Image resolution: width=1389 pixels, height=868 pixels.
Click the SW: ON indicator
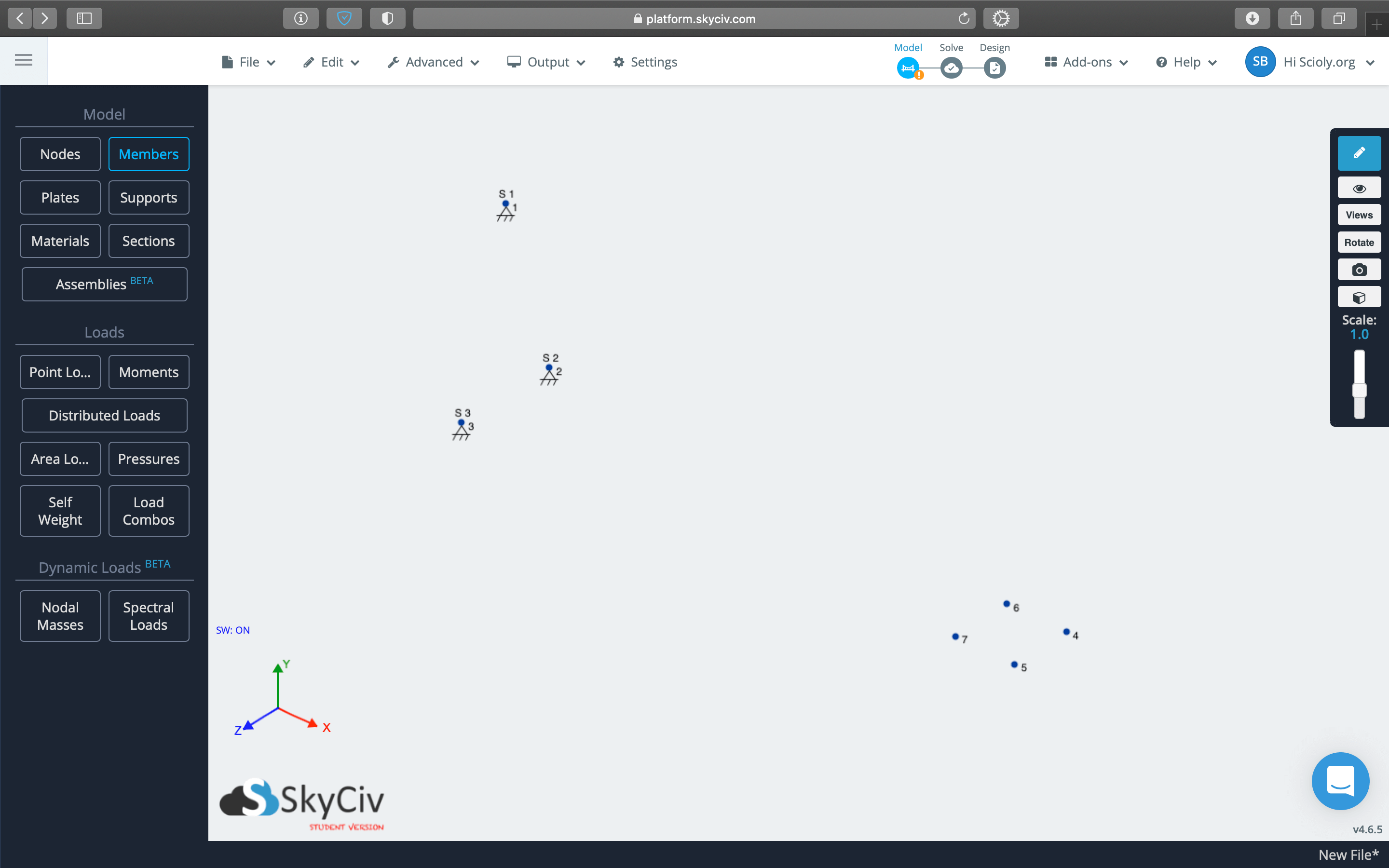coord(232,630)
